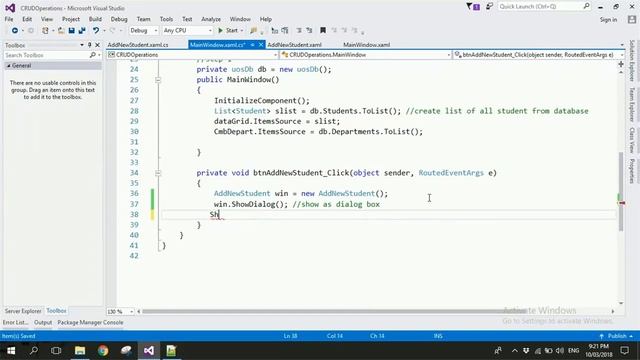640x360 pixels.
Task: Open Windows search from the taskbar
Action: [33, 351]
